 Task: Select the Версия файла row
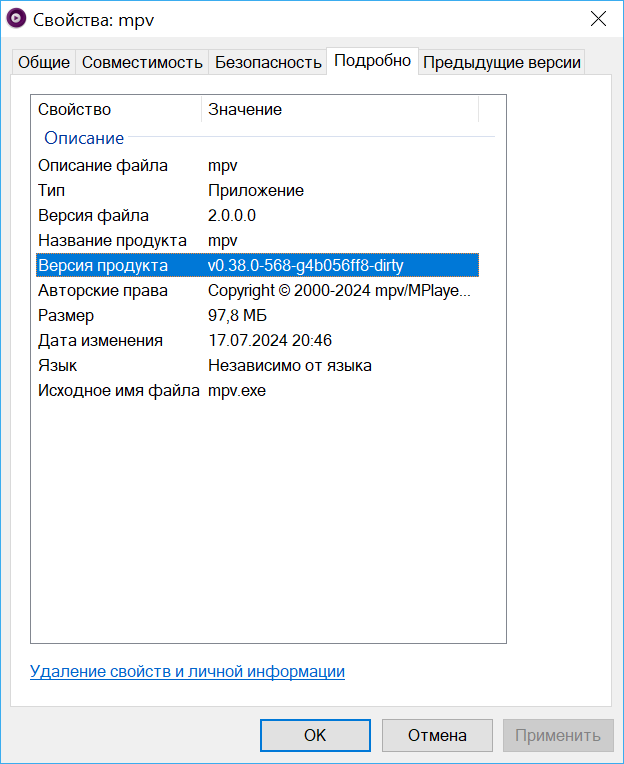93,216
